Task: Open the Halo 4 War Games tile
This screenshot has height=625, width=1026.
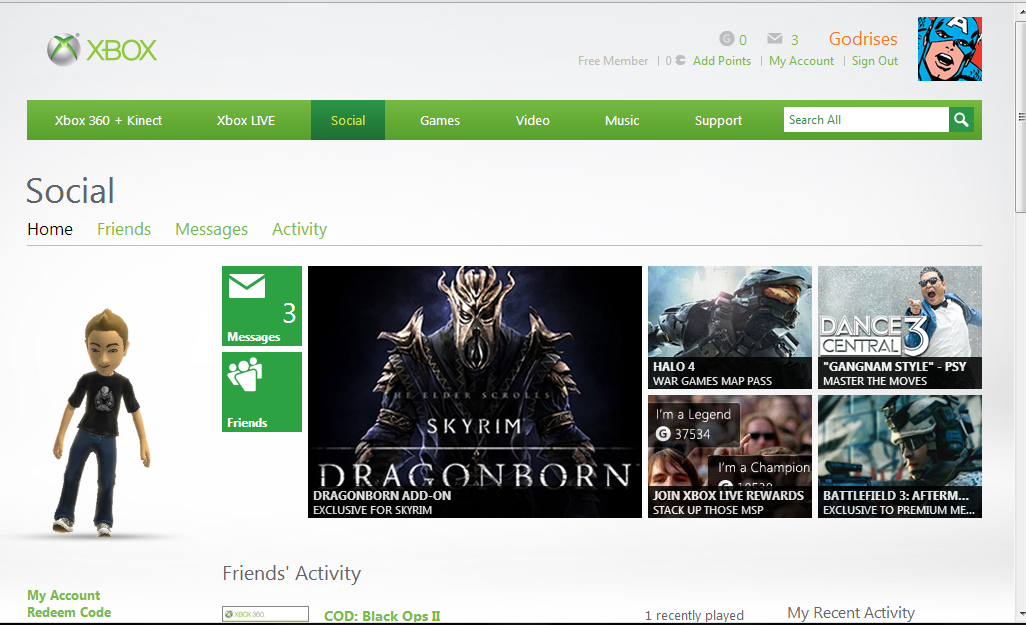Action: tap(730, 327)
